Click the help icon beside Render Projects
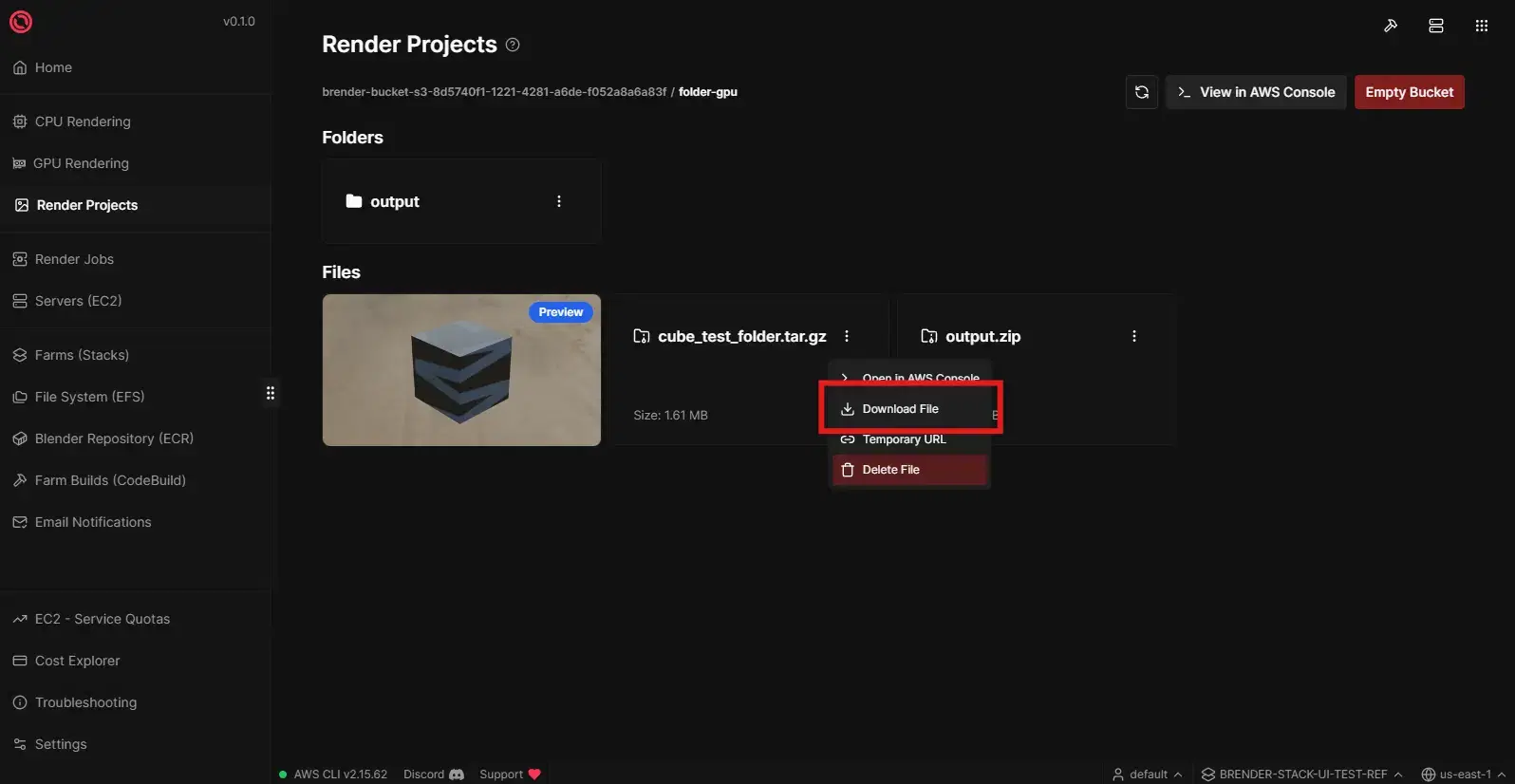 (513, 45)
